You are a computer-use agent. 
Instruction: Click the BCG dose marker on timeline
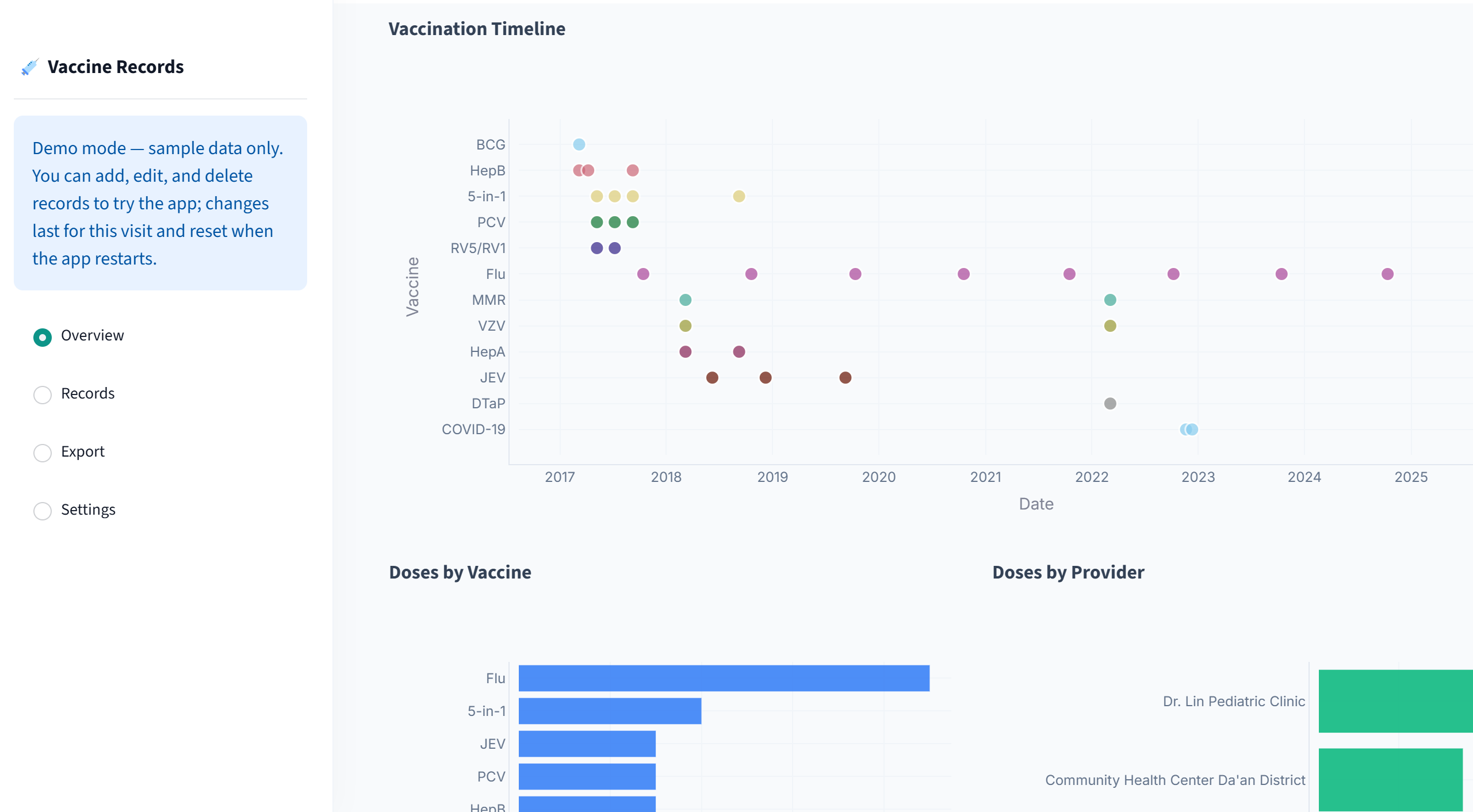coord(579,144)
